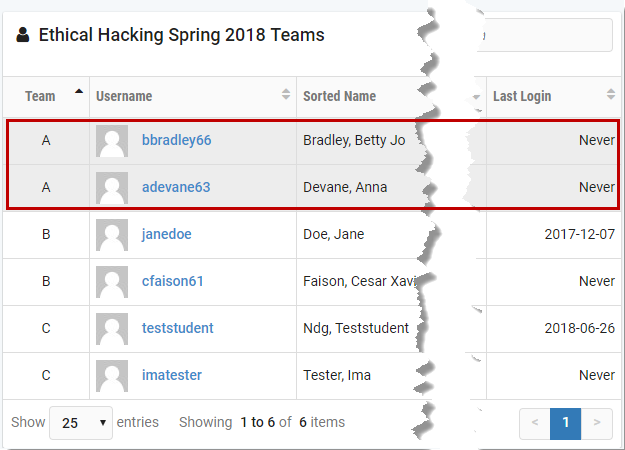Open the bbradley66 user profile link
Image resolution: width=625 pixels, height=450 pixels.
(176, 141)
